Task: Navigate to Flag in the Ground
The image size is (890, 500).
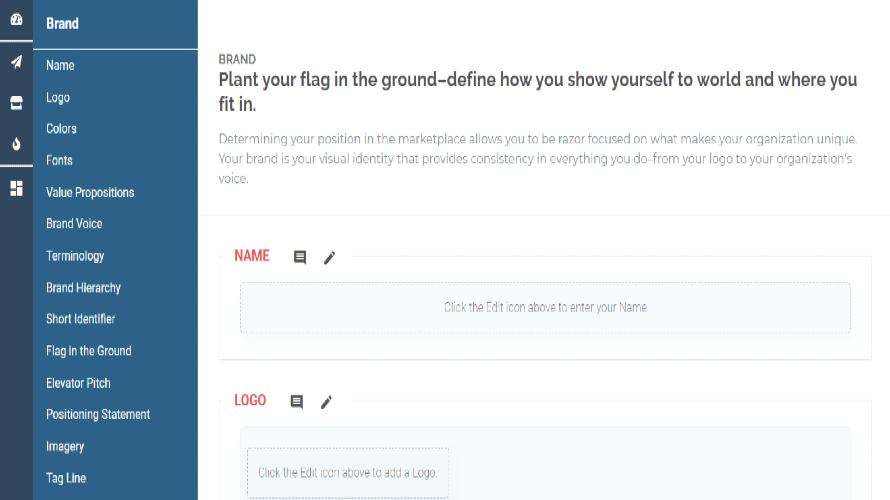Action: tap(89, 351)
